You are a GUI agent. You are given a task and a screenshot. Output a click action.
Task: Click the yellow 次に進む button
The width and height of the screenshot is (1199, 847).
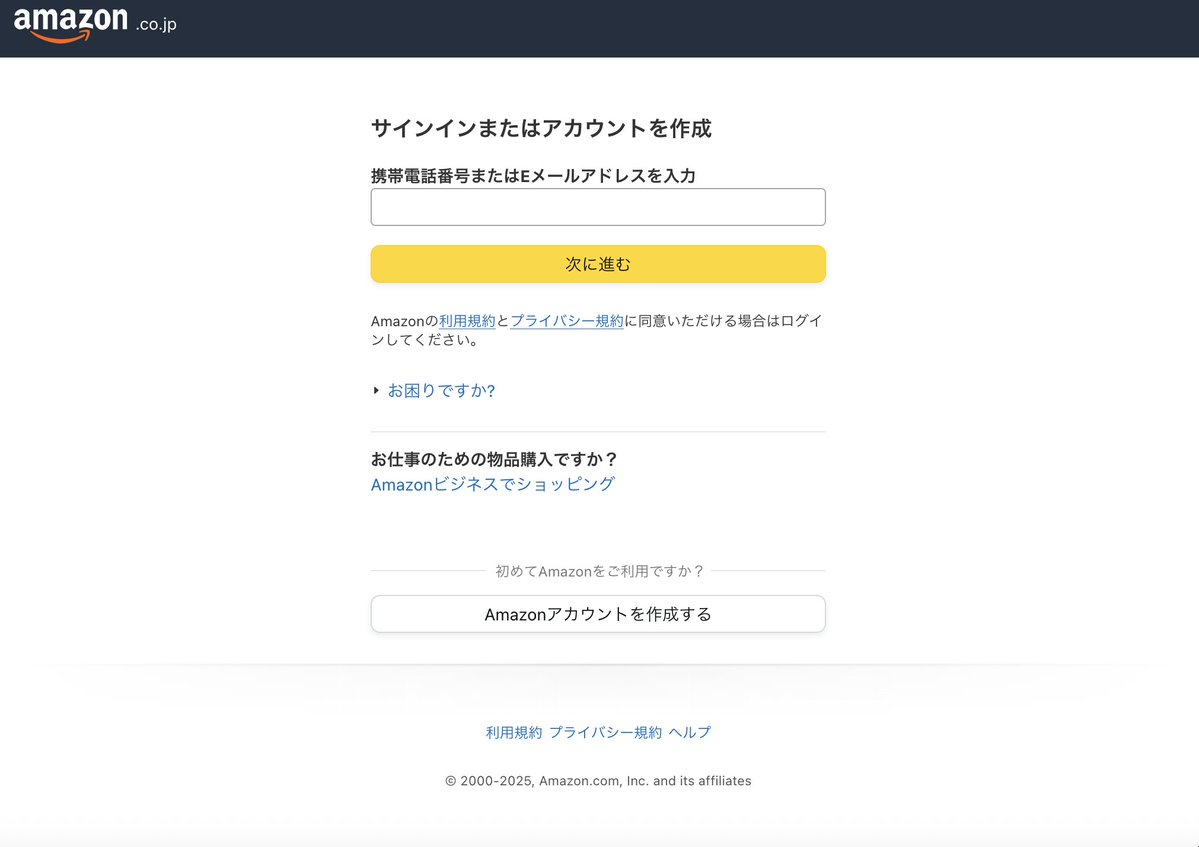[598, 264]
